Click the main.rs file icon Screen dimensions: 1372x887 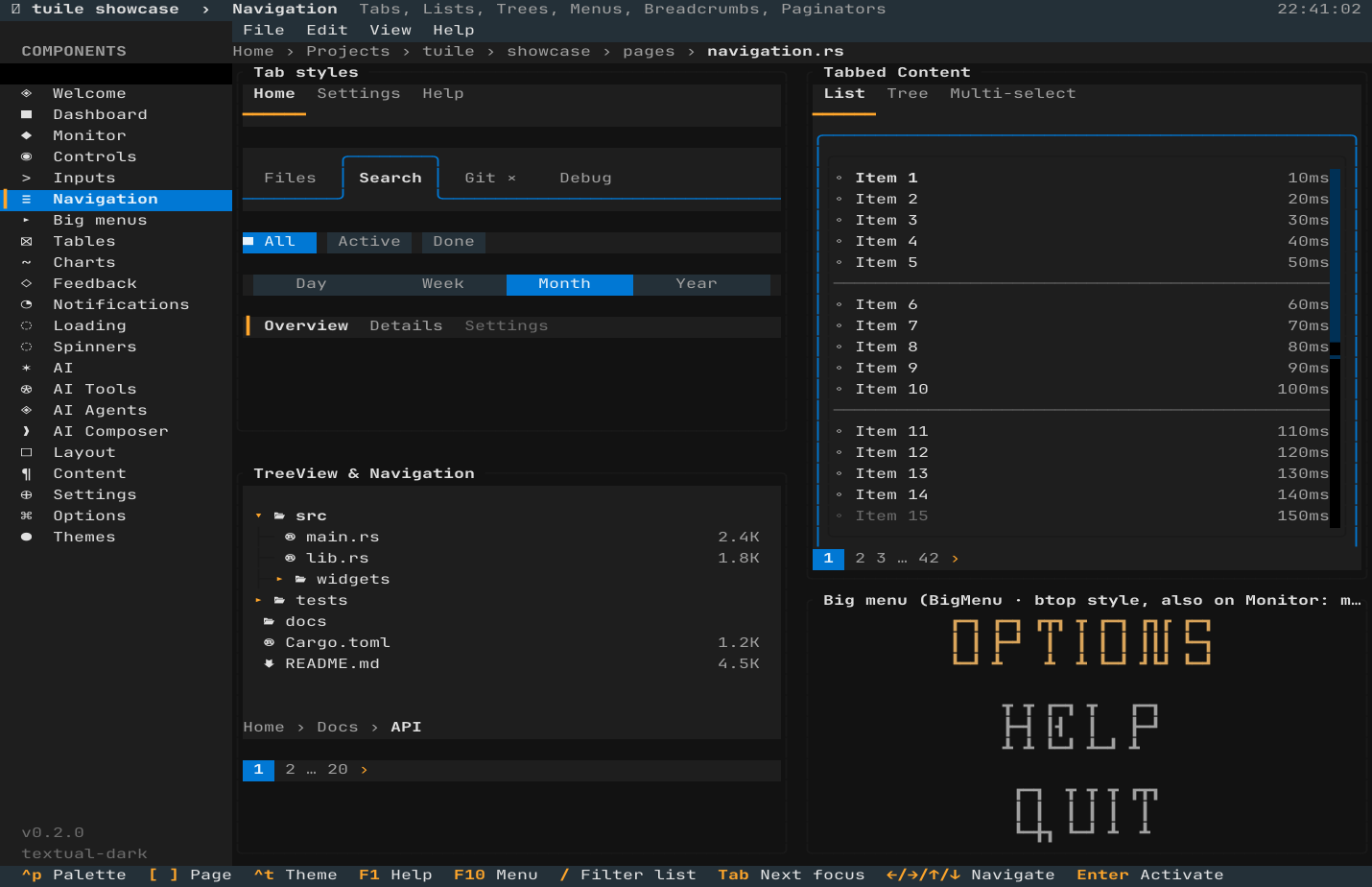click(x=290, y=537)
